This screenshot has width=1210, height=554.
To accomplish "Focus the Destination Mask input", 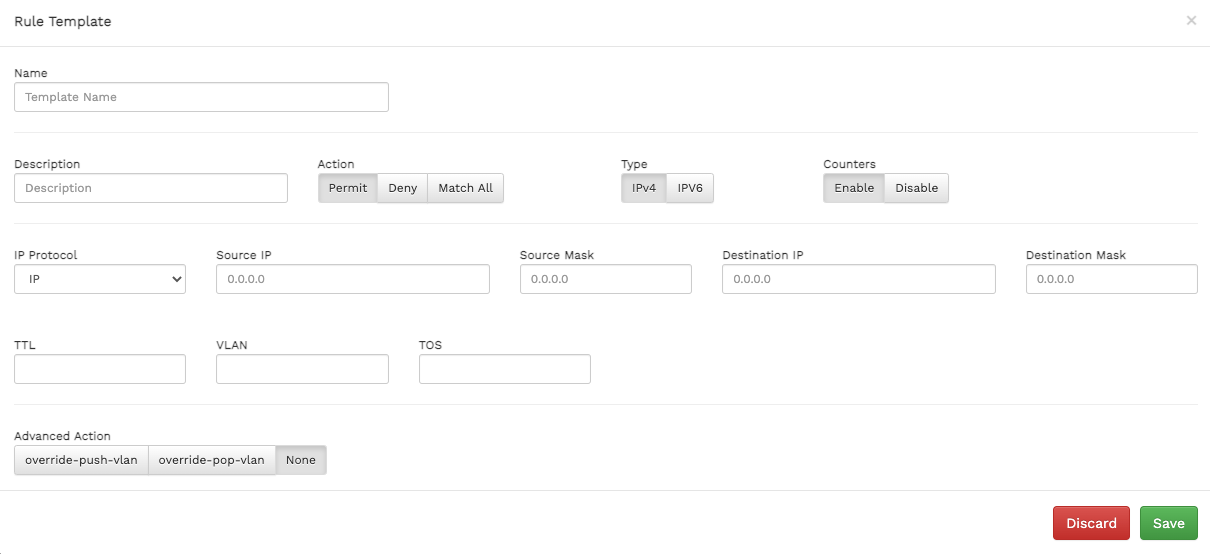I will [1111, 279].
